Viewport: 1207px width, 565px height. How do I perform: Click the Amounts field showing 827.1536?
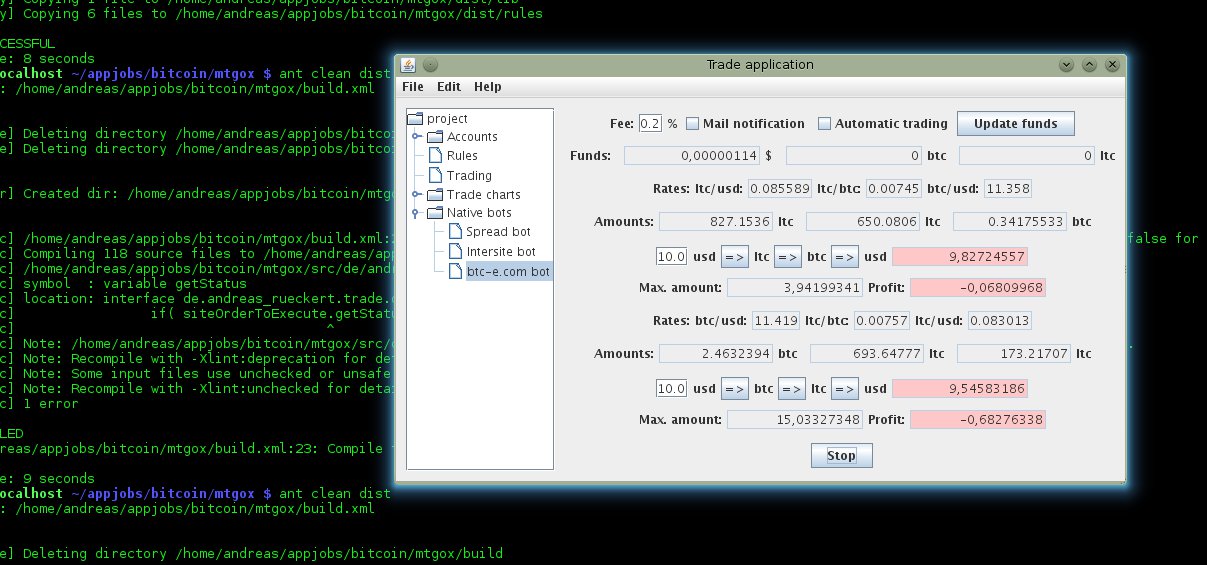tap(714, 221)
